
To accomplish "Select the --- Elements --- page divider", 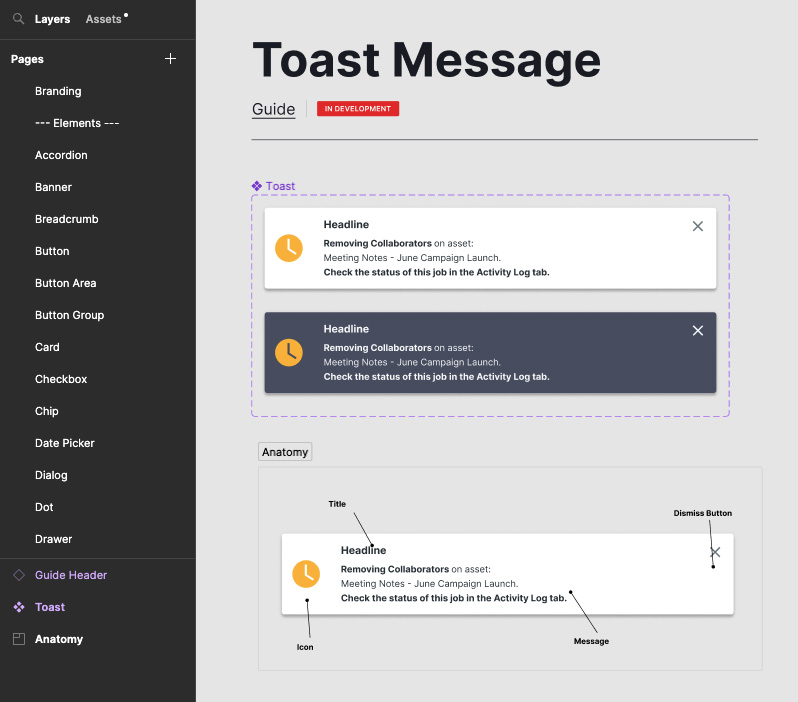I will (x=77, y=123).
